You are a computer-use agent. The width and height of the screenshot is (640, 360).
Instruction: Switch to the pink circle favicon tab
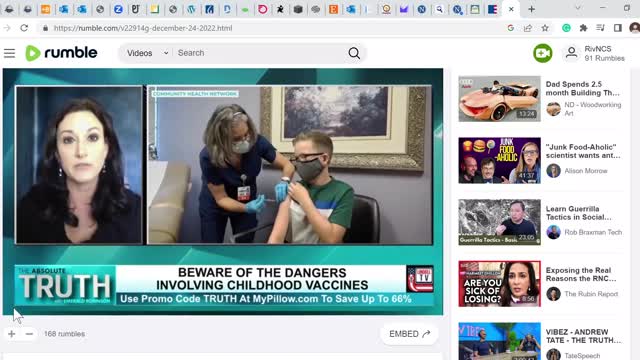coord(262,9)
